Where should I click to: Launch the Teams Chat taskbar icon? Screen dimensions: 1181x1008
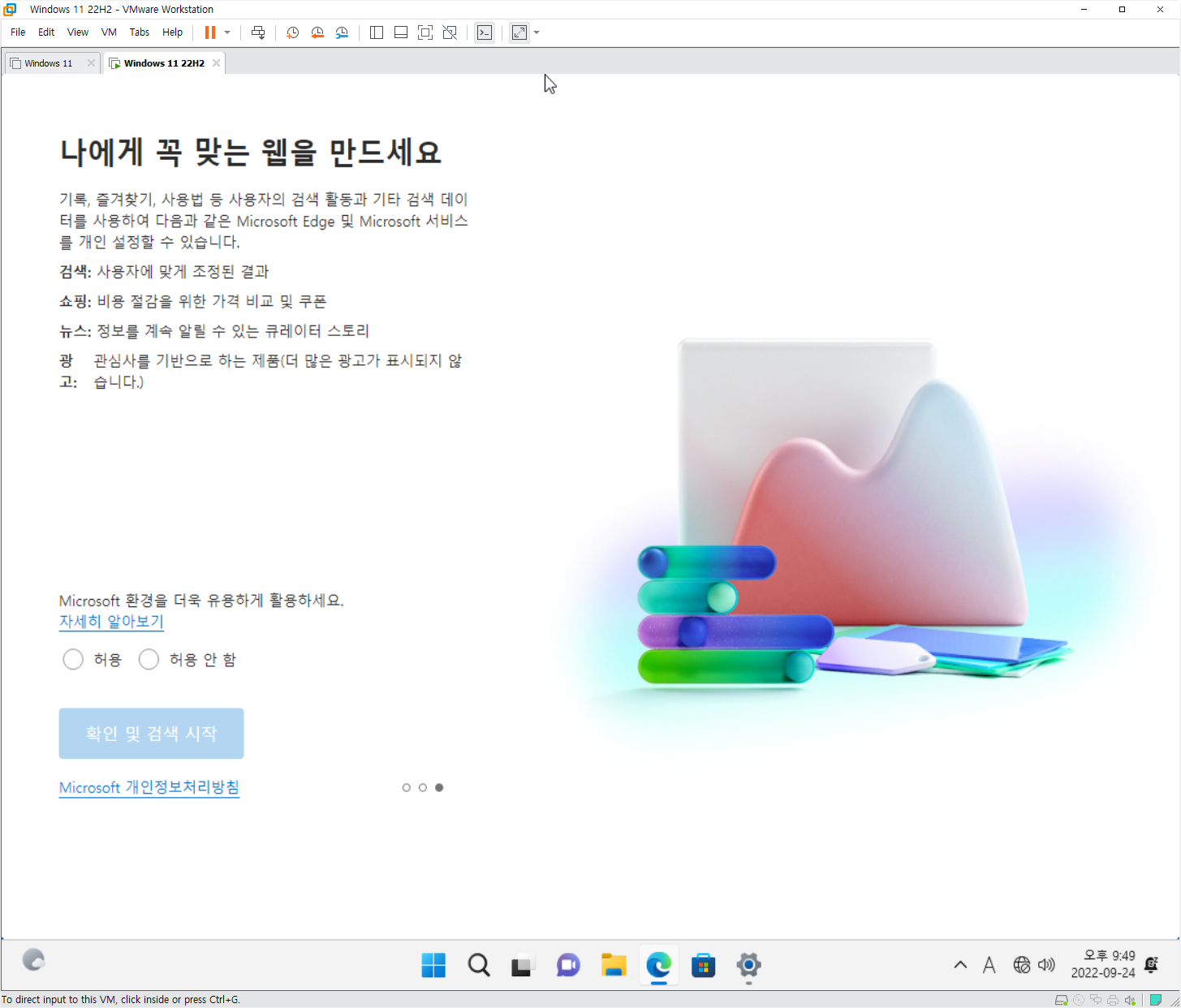[x=568, y=965]
